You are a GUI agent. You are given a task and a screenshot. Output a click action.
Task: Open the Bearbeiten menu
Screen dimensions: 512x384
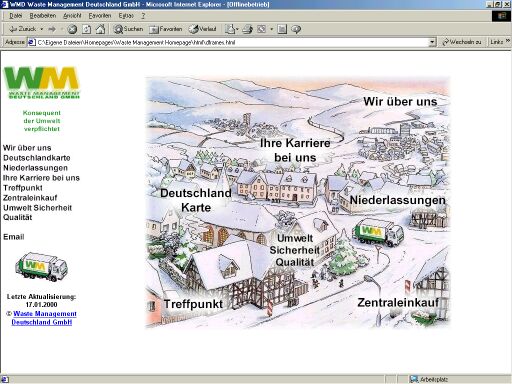(43, 16)
